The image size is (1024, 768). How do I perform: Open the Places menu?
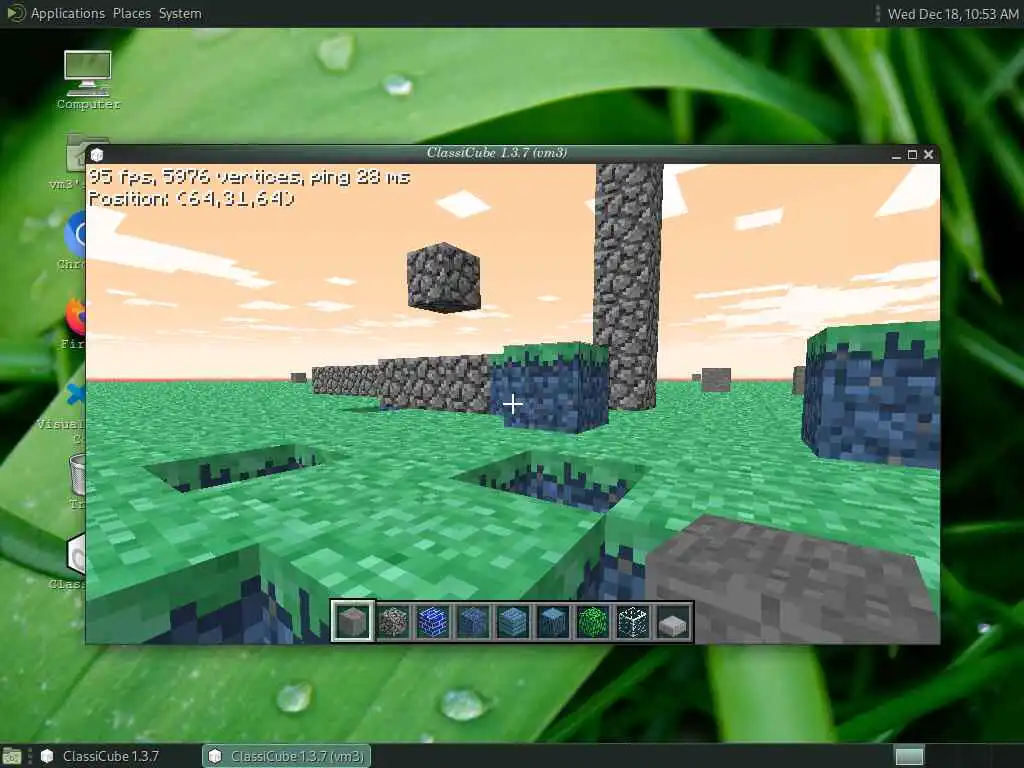pos(131,13)
